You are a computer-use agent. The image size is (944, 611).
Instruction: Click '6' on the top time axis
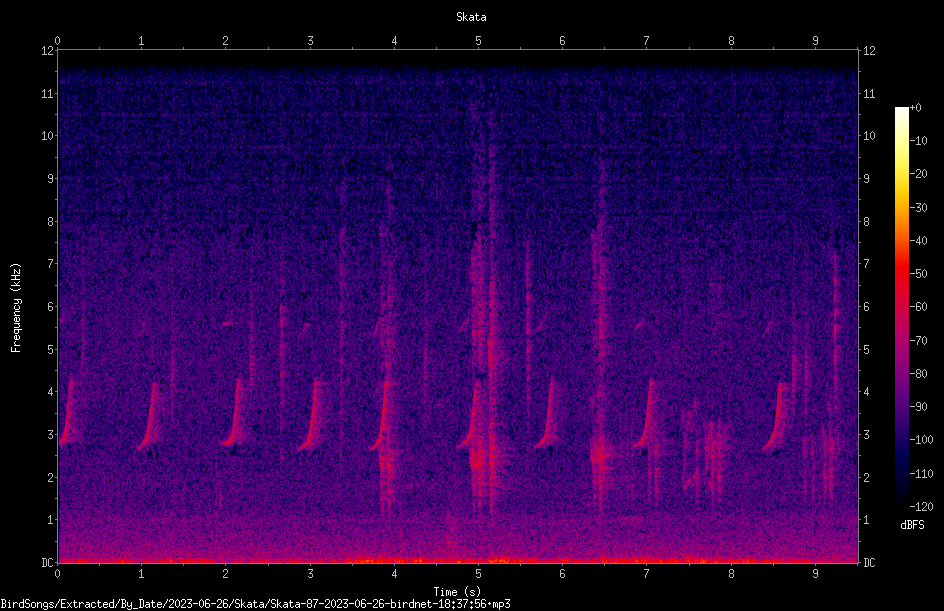point(562,41)
